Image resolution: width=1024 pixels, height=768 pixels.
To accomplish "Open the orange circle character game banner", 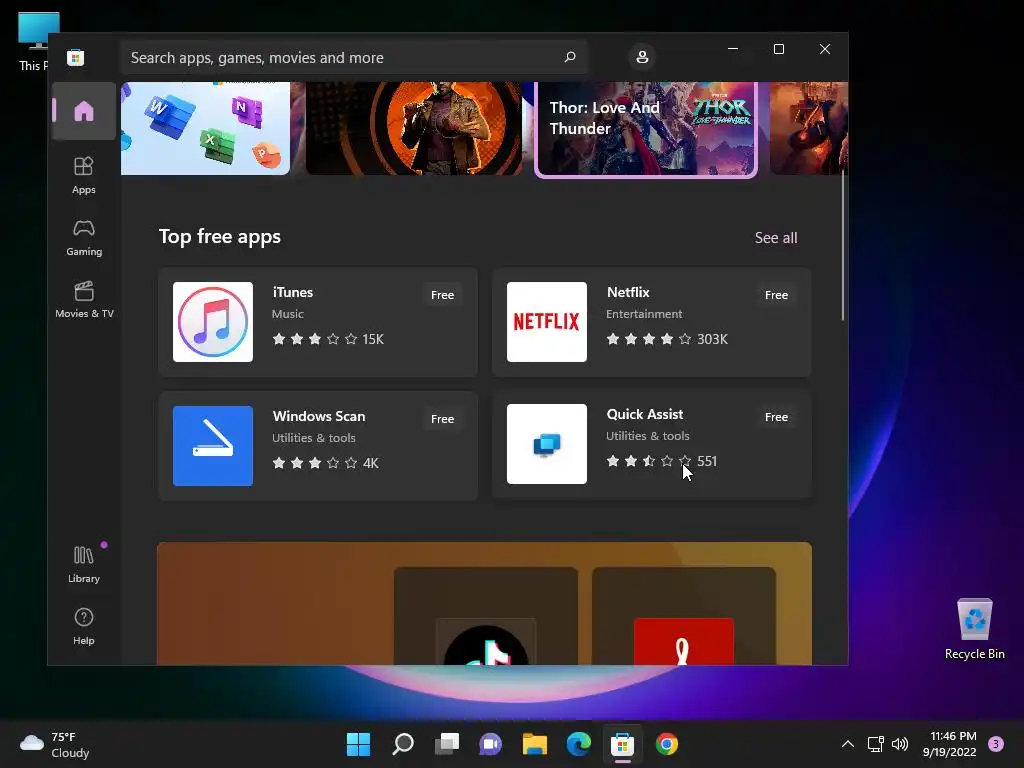I will pos(414,129).
